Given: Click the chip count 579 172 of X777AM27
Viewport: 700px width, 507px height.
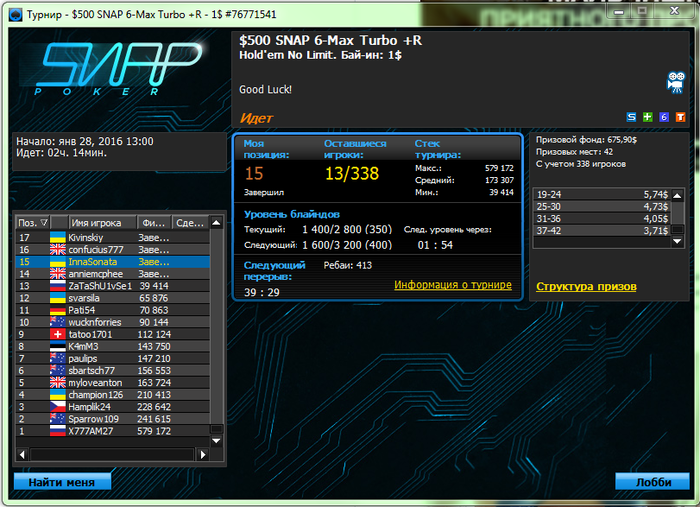Looking at the screenshot, I should click(154, 431).
